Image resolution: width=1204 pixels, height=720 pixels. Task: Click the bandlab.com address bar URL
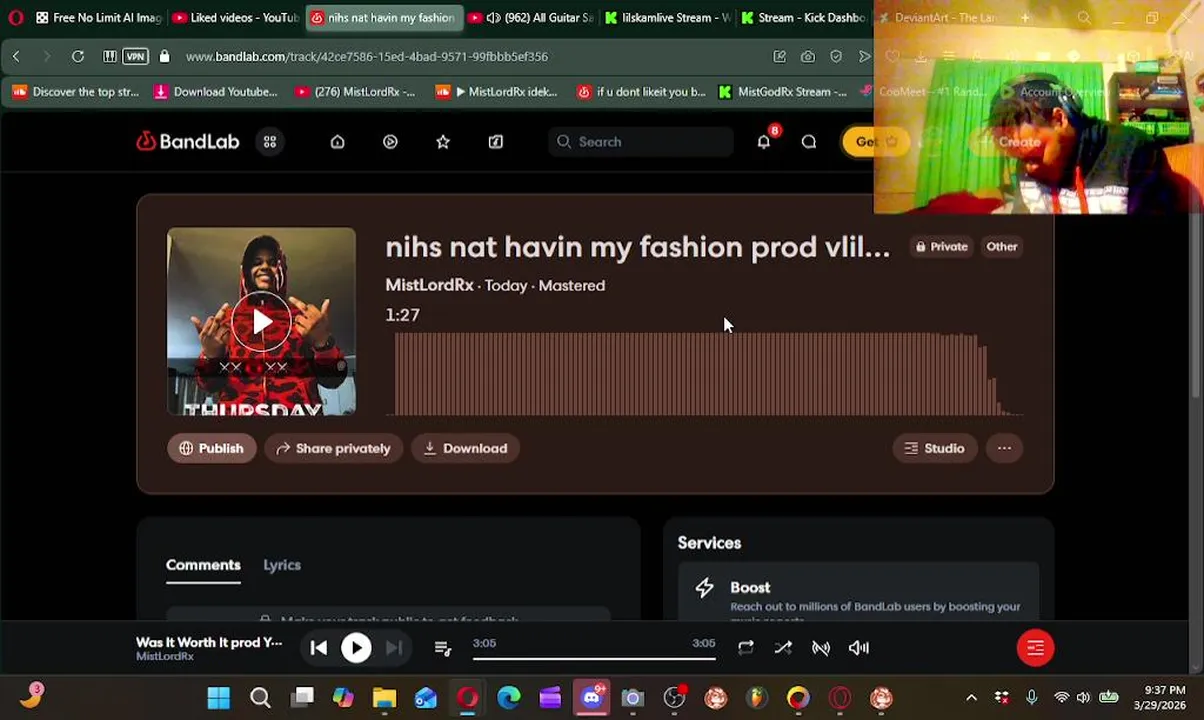[x=367, y=57]
